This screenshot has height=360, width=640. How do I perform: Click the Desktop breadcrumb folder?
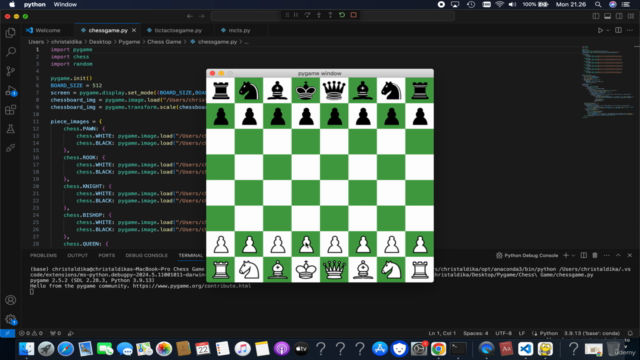point(100,42)
